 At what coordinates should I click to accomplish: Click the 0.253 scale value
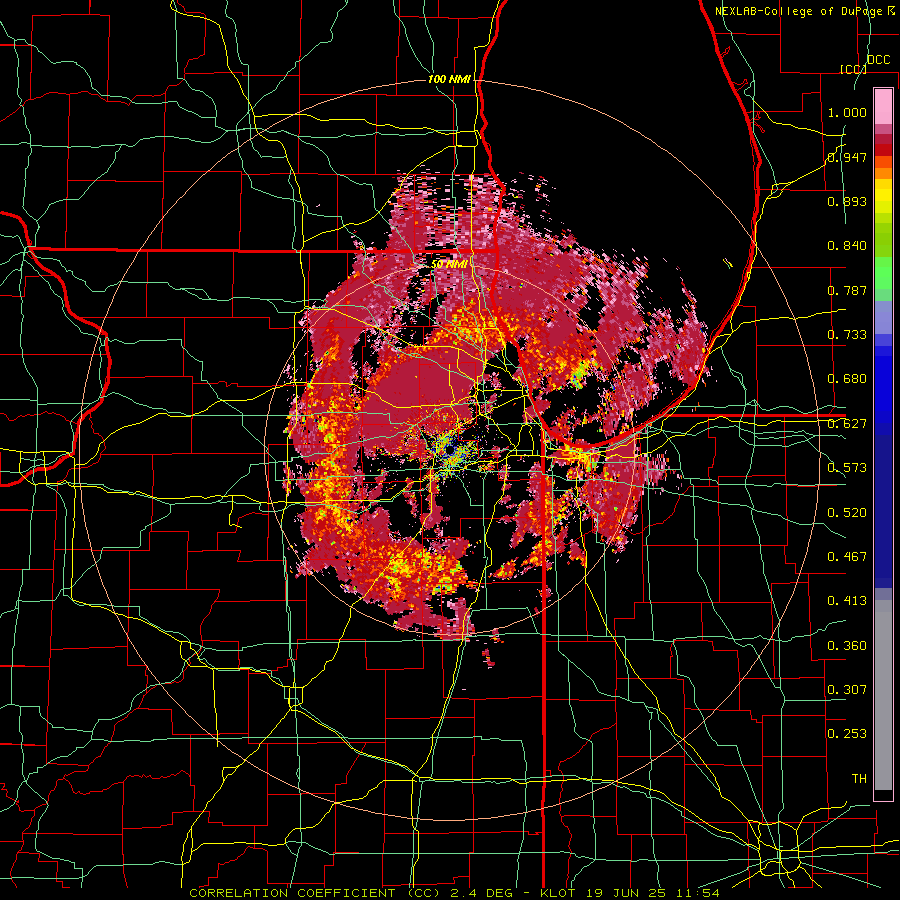point(847,734)
